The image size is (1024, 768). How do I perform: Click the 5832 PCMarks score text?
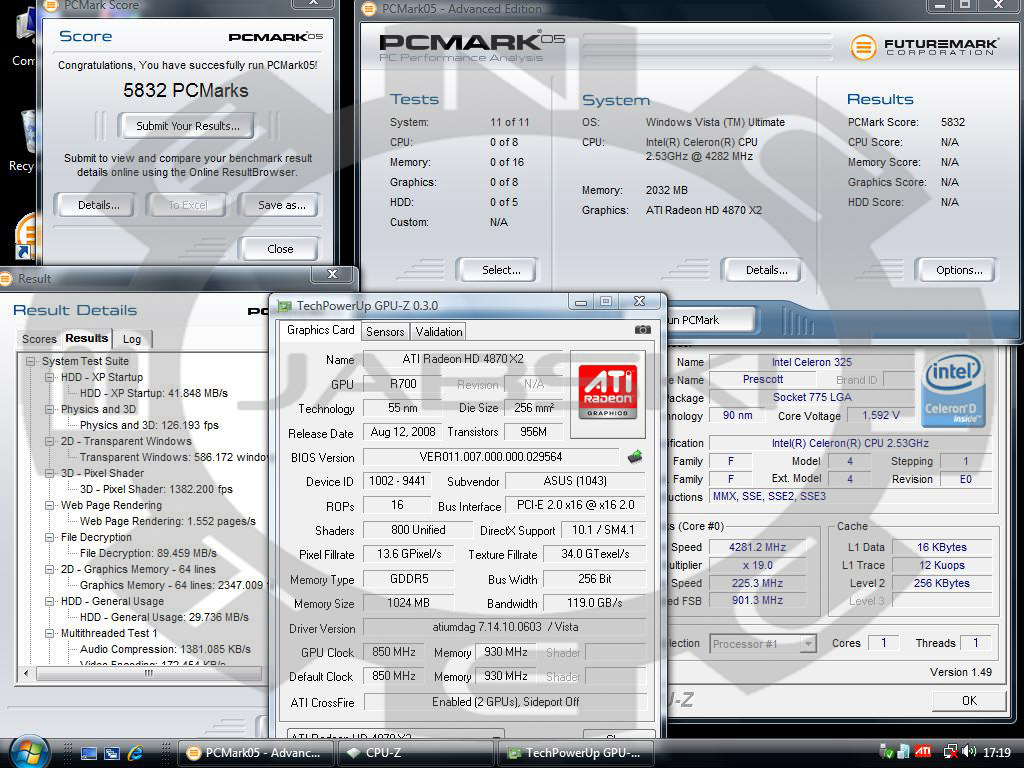coord(185,90)
